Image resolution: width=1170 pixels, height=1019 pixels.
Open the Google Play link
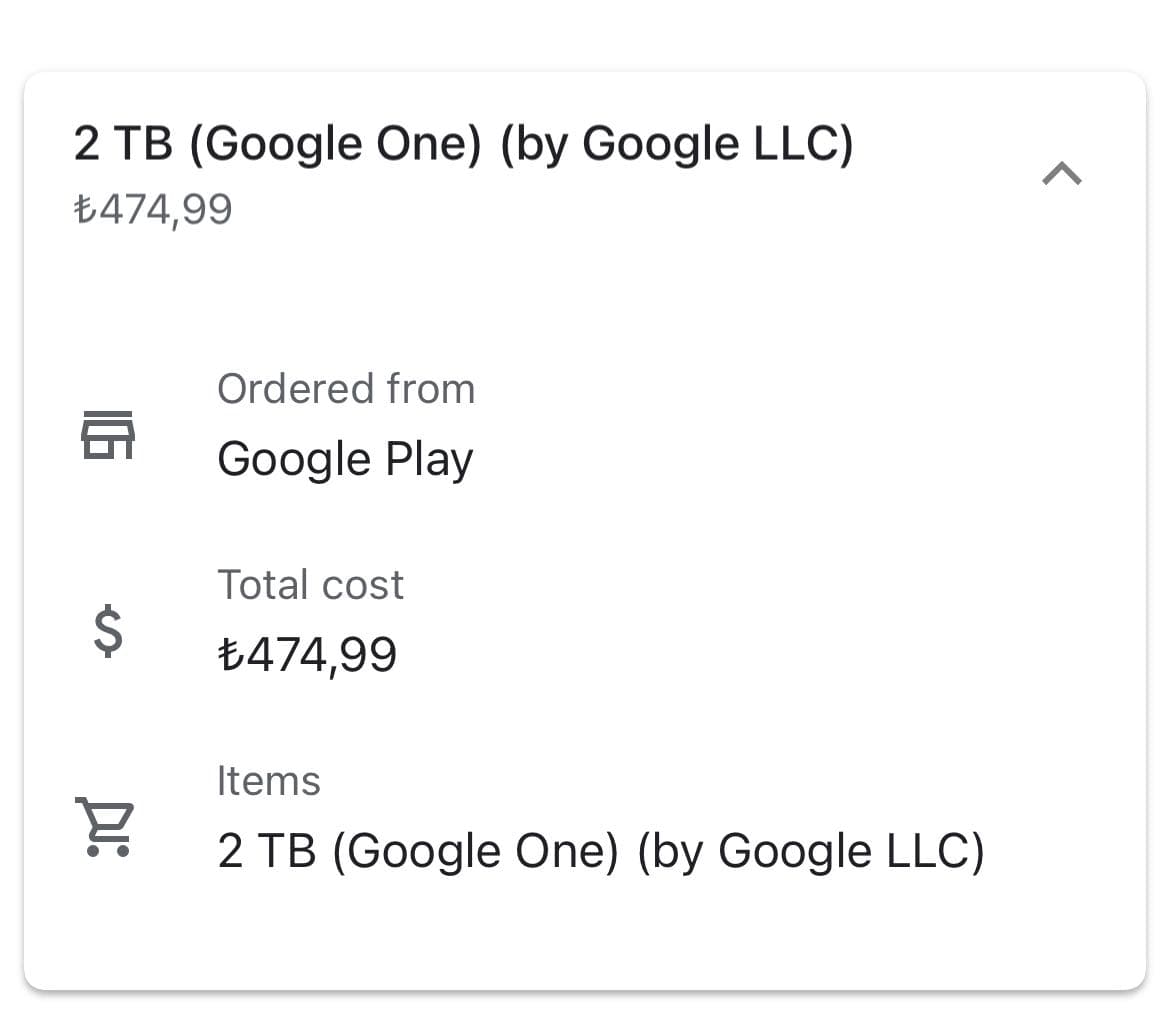click(345, 458)
